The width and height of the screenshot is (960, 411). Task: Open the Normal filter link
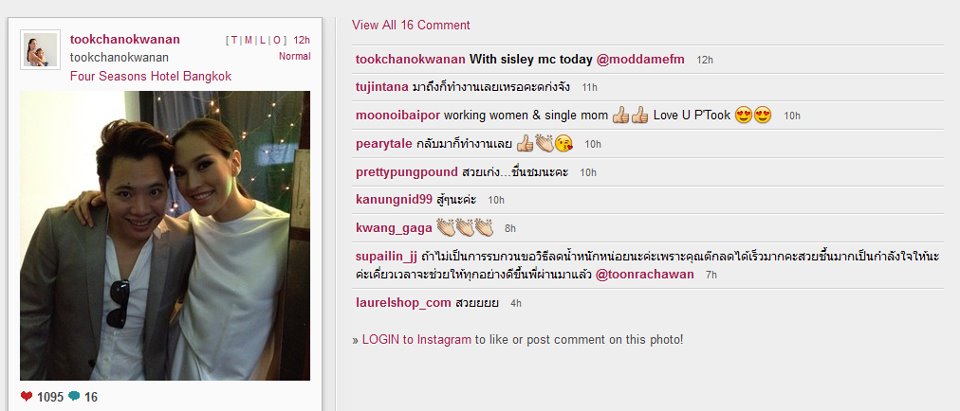[294, 56]
